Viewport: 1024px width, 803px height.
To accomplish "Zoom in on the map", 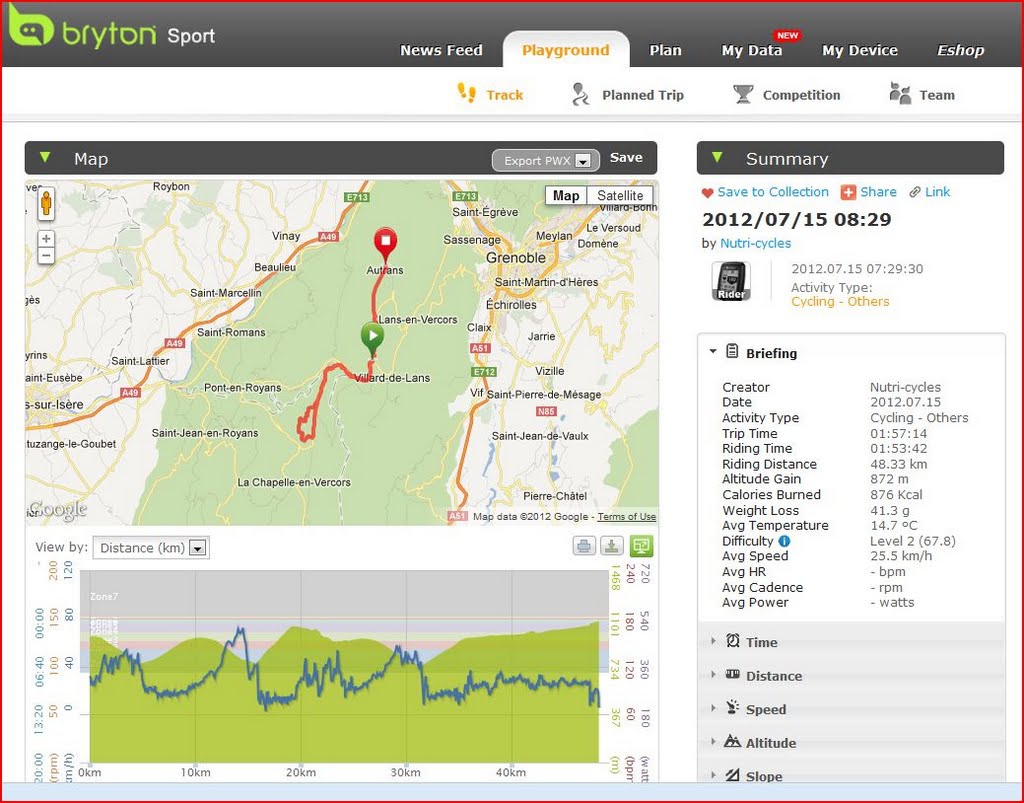I will (46, 239).
